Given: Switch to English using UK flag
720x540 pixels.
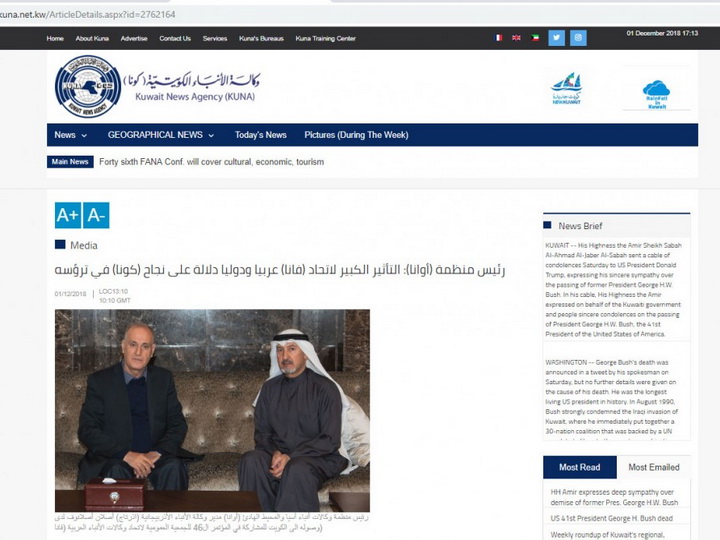Looking at the screenshot, I should click(517, 38).
